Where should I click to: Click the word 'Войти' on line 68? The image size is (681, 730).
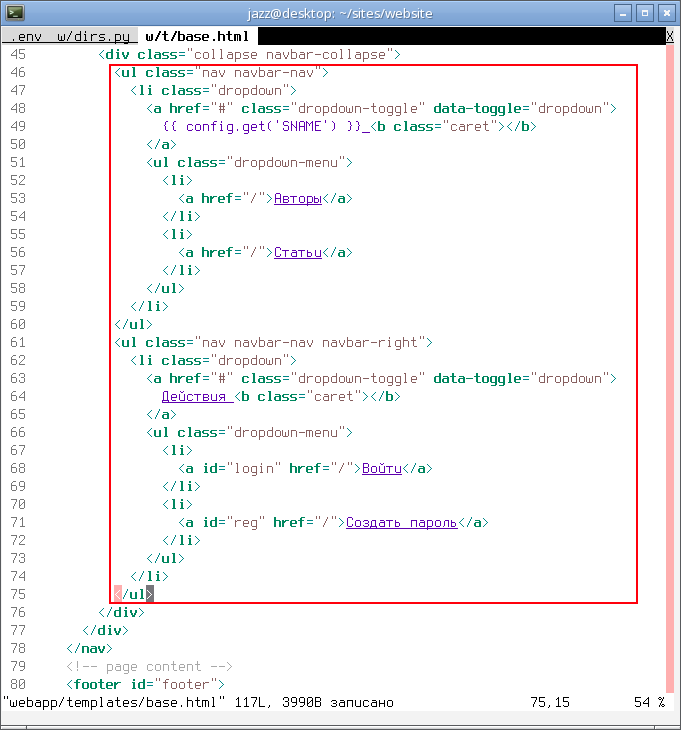[x=382, y=469]
